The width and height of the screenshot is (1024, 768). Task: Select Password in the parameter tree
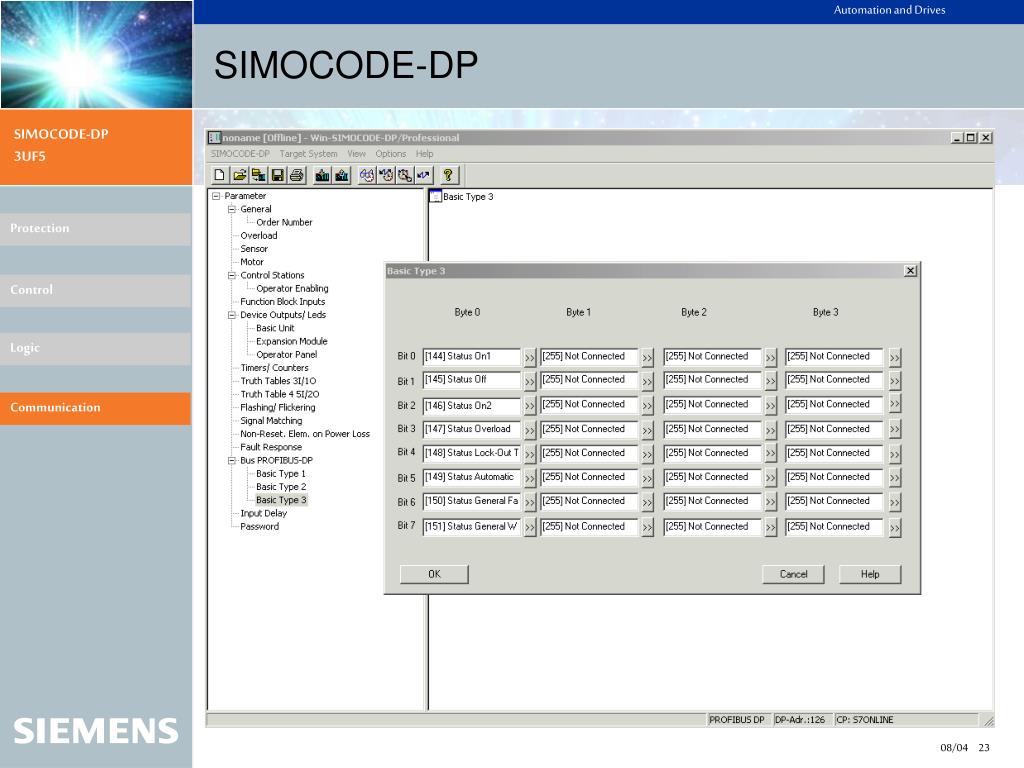(x=259, y=526)
